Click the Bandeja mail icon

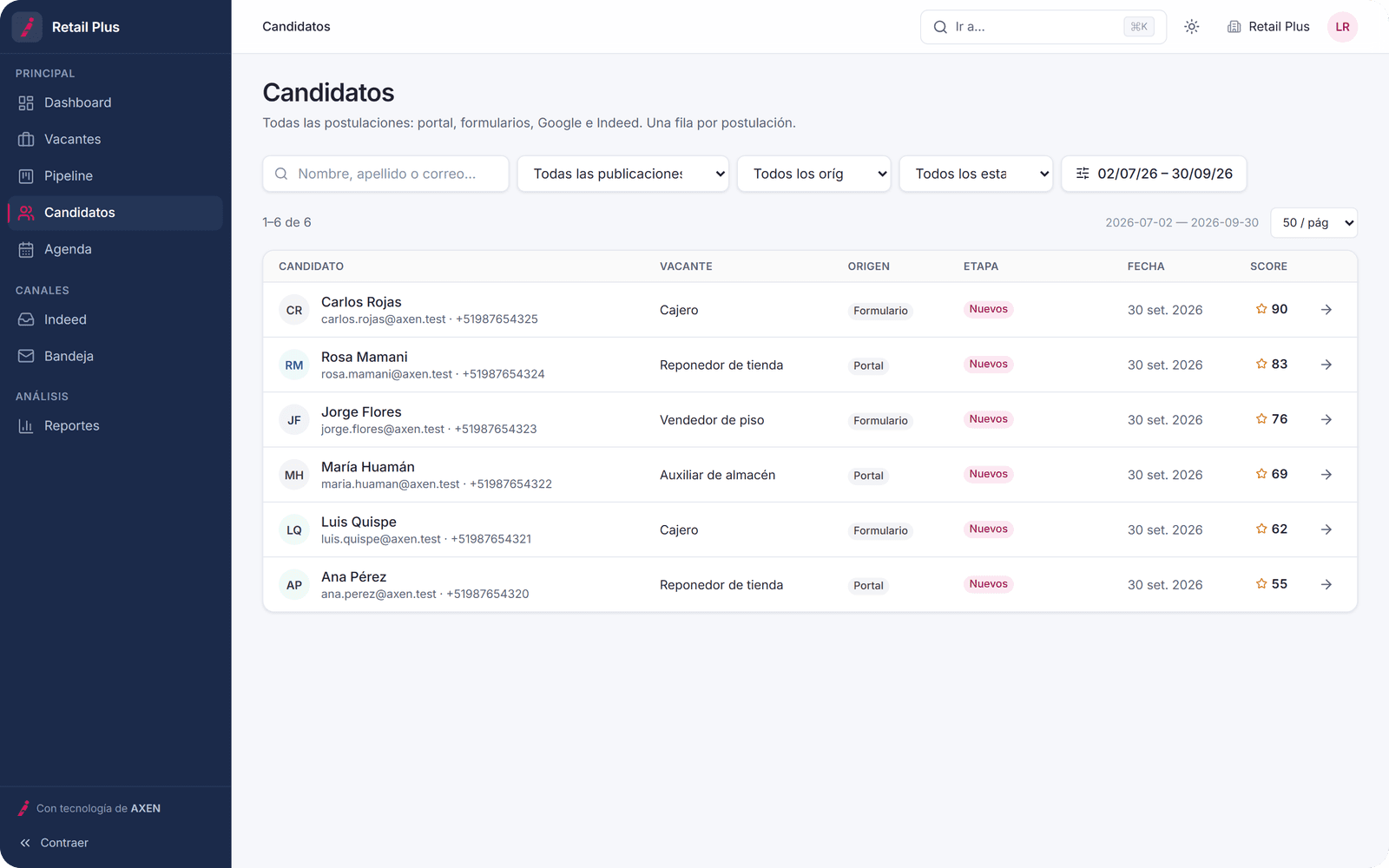(x=26, y=356)
